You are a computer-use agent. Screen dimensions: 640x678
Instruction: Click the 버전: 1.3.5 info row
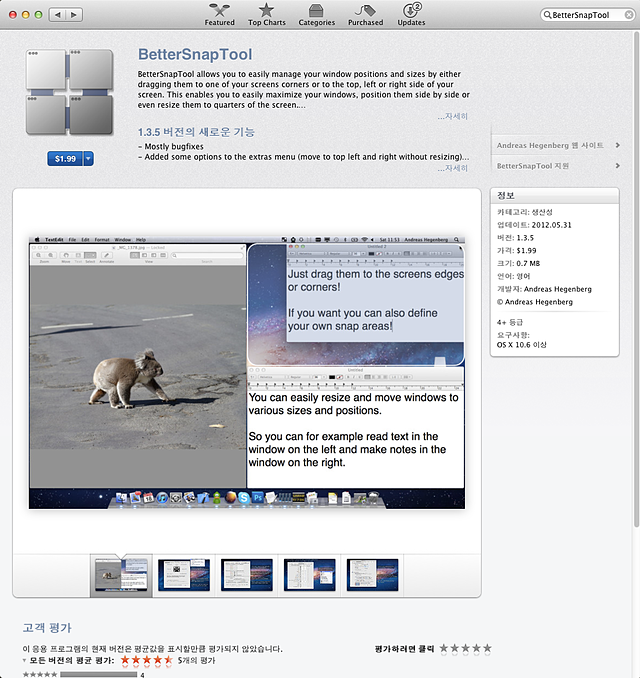pyautogui.click(x=515, y=238)
